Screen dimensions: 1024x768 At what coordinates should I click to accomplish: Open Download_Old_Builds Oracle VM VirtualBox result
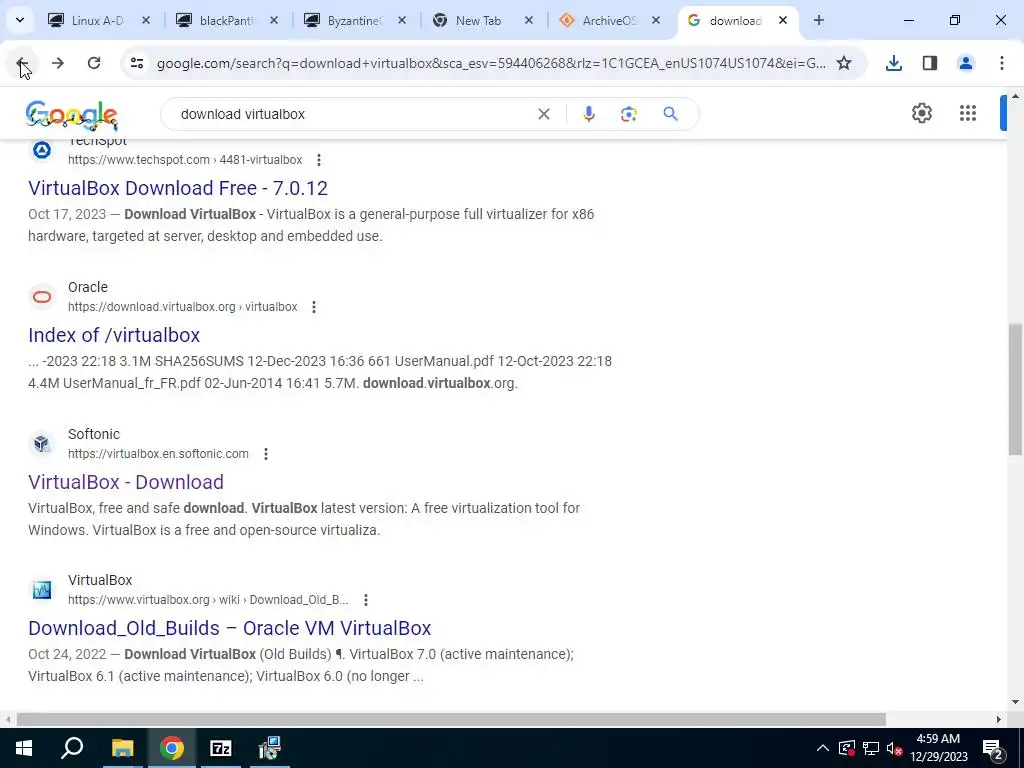230,628
